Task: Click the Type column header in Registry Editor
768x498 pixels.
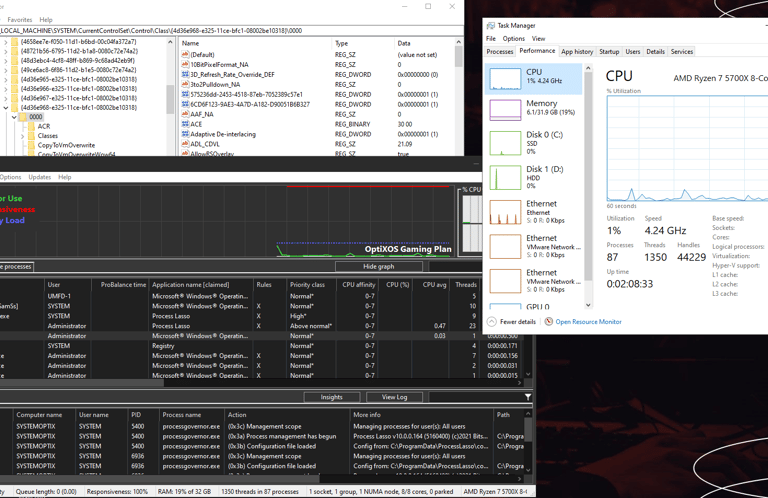Action: [x=362, y=43]
